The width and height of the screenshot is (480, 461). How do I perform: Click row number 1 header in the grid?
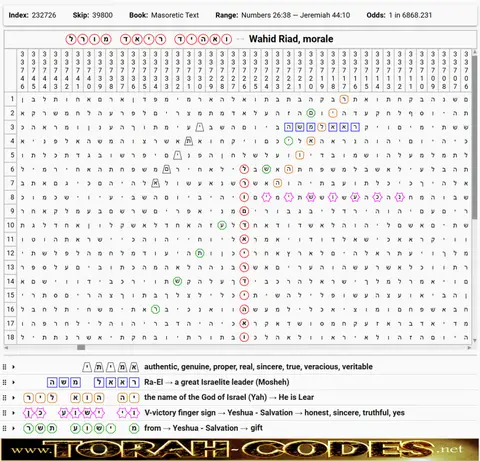click(11, 99)
